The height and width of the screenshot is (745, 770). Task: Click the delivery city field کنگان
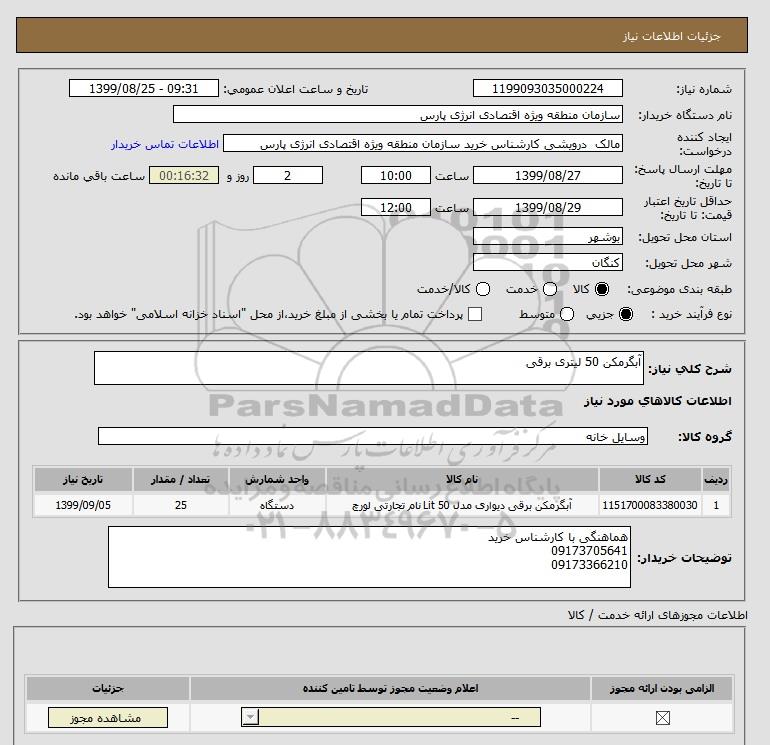(548, 263)
